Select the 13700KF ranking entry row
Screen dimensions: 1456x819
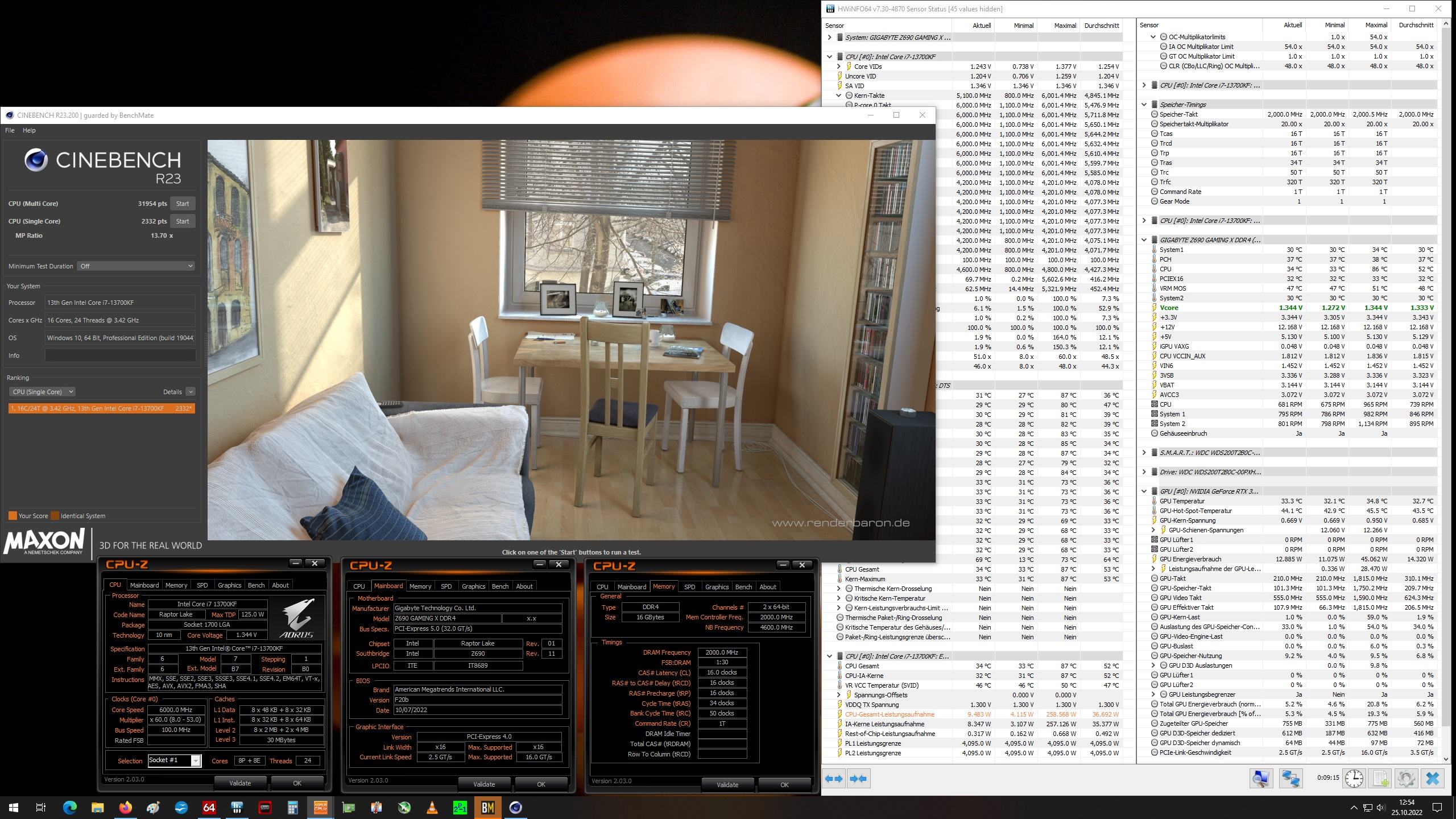[102, 408]
